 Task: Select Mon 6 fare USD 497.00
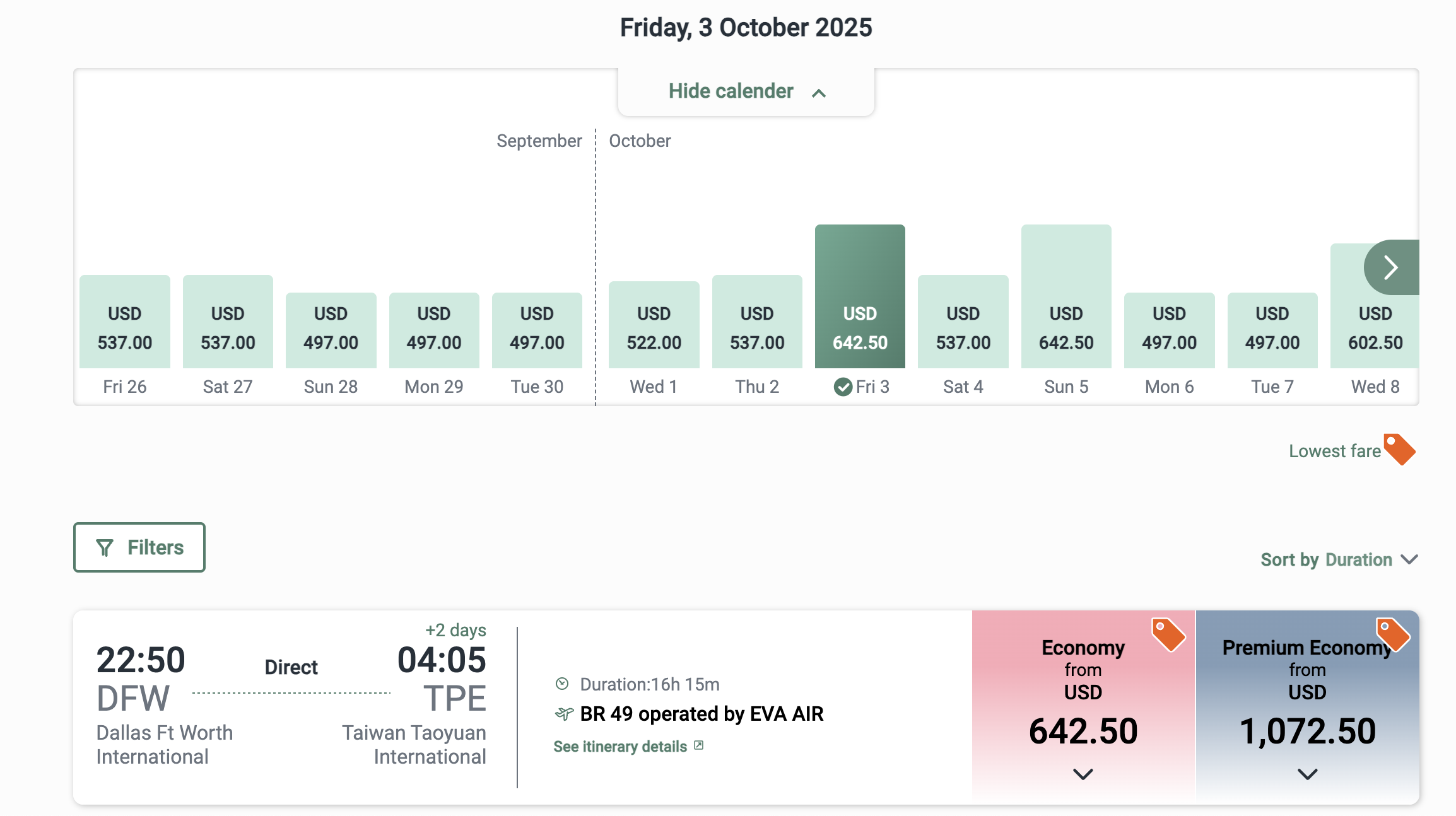click(x=1169, y=330)
